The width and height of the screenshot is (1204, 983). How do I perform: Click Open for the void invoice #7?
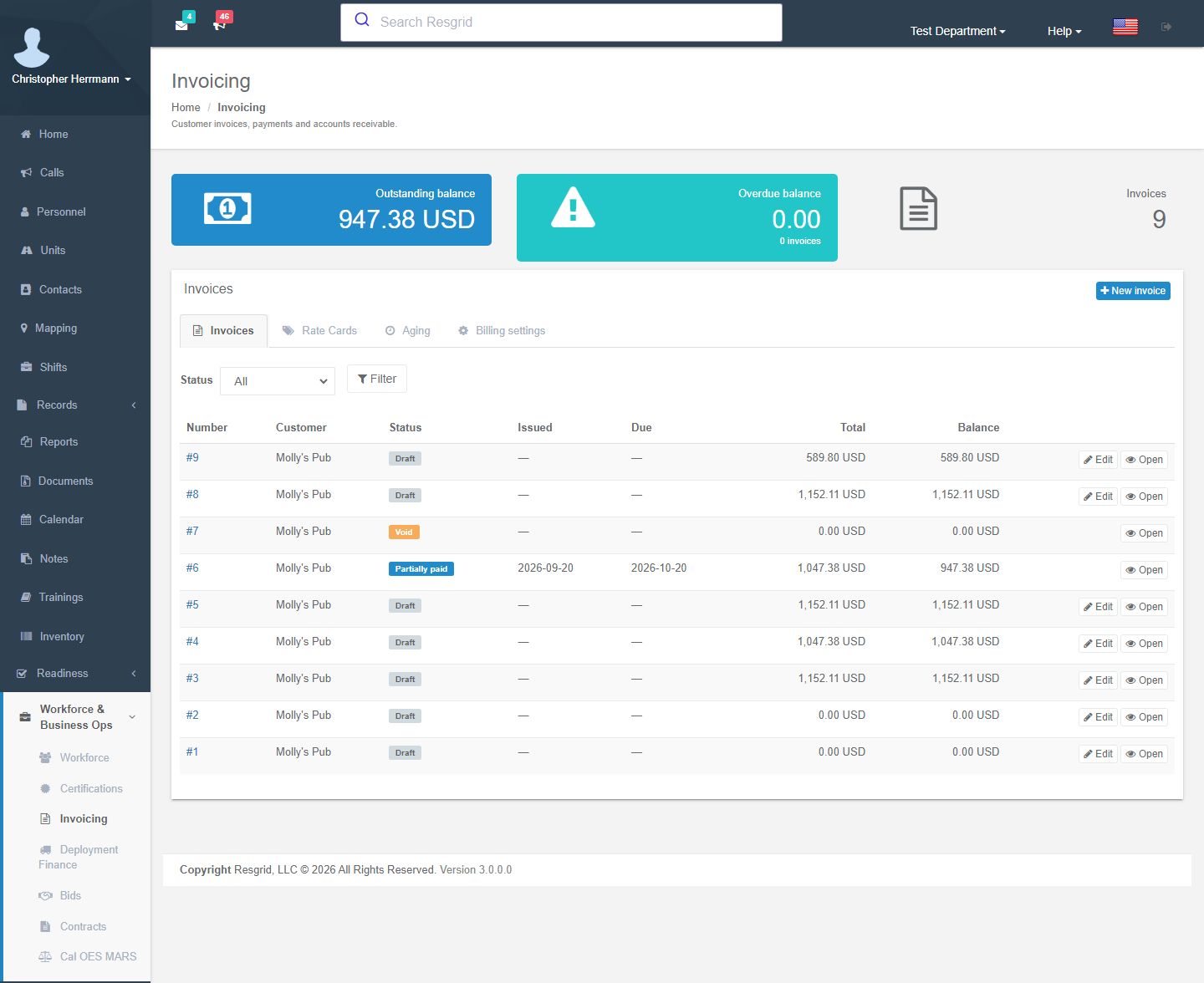[1144, 533]
